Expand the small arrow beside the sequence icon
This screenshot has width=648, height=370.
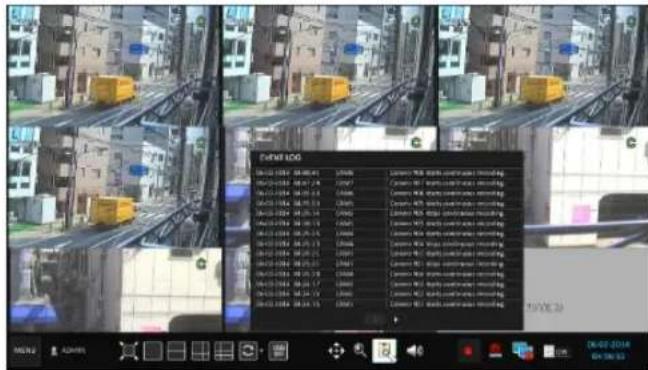pyautogui.click(x=261, y=351)
